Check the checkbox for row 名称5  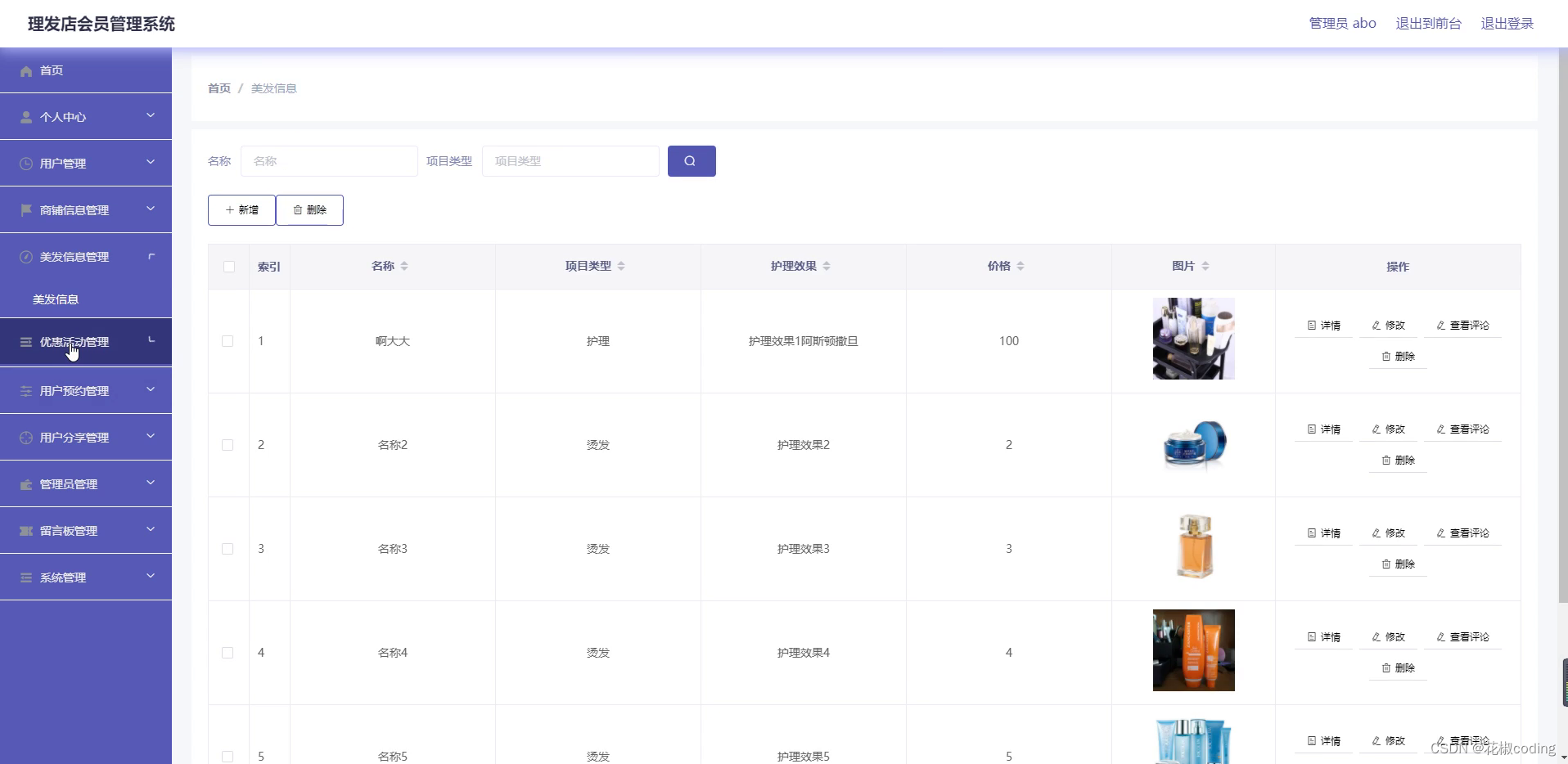tap(228, 757)
